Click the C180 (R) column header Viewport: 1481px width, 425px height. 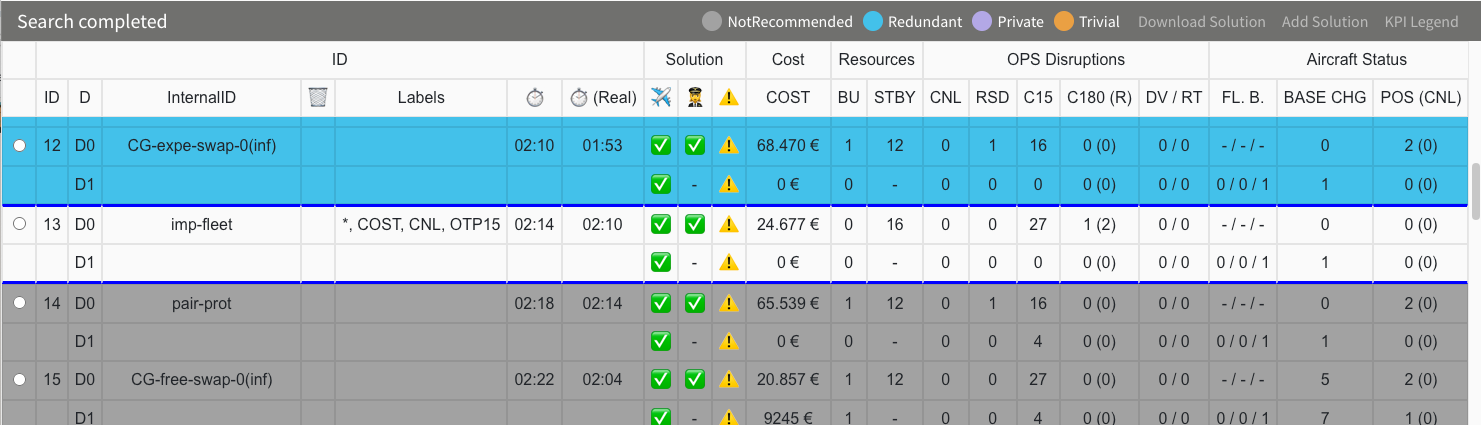(1099, 98)
